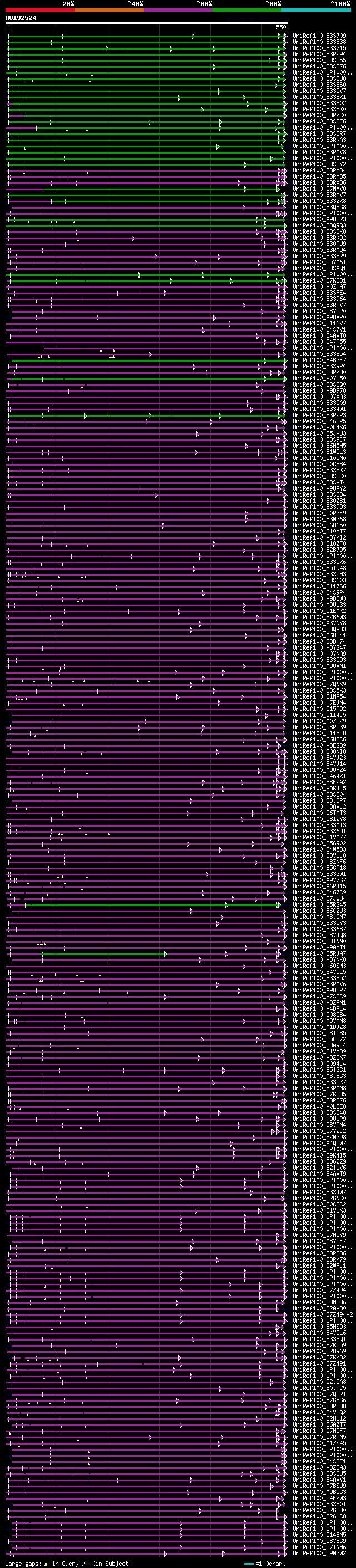Open hit UniRef100_B3SEU8
Viewport: 356px width, 1568px height.
coord(319,78)
